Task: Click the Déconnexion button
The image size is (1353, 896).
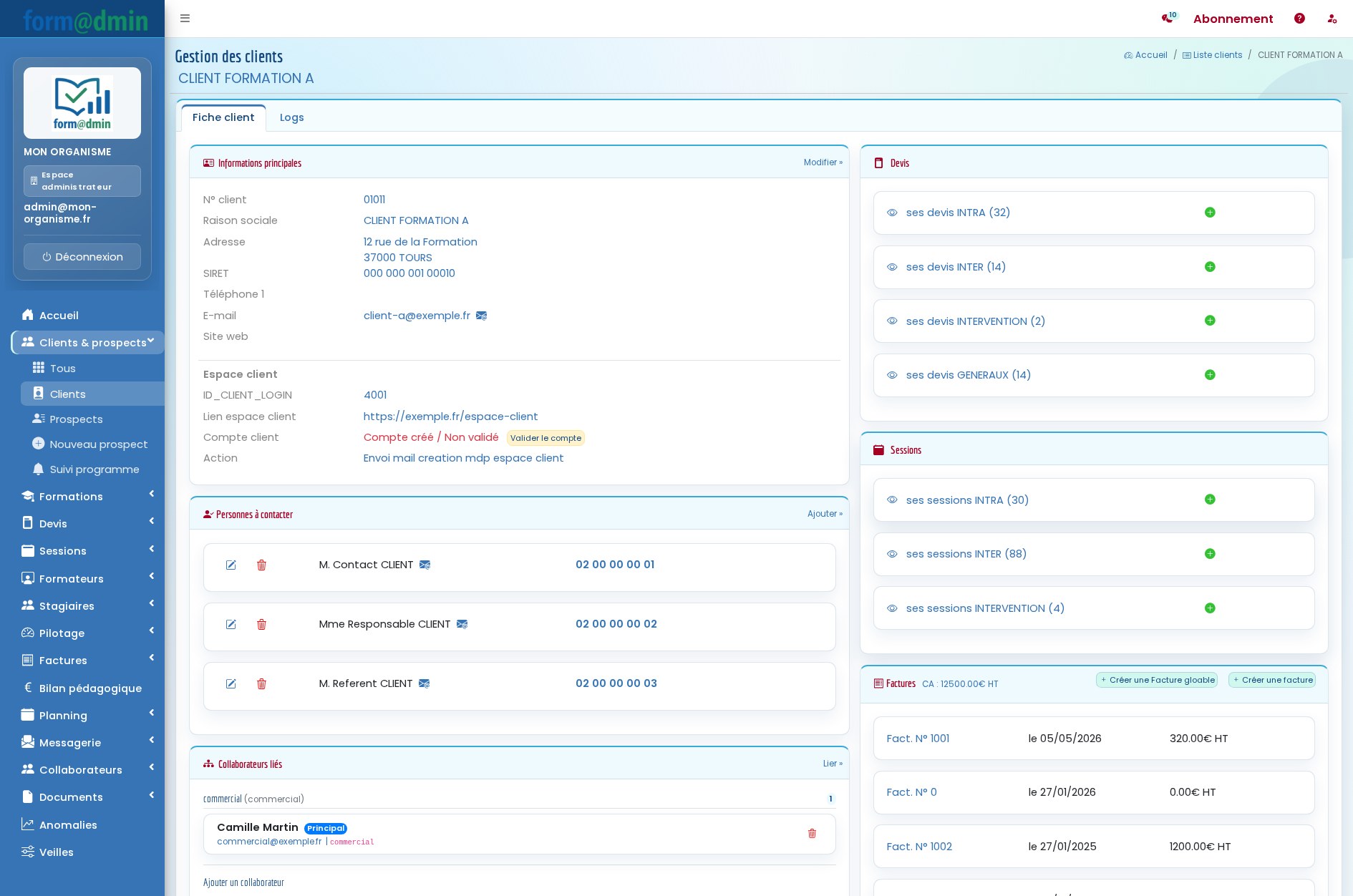Action: [x=82, y=257]
